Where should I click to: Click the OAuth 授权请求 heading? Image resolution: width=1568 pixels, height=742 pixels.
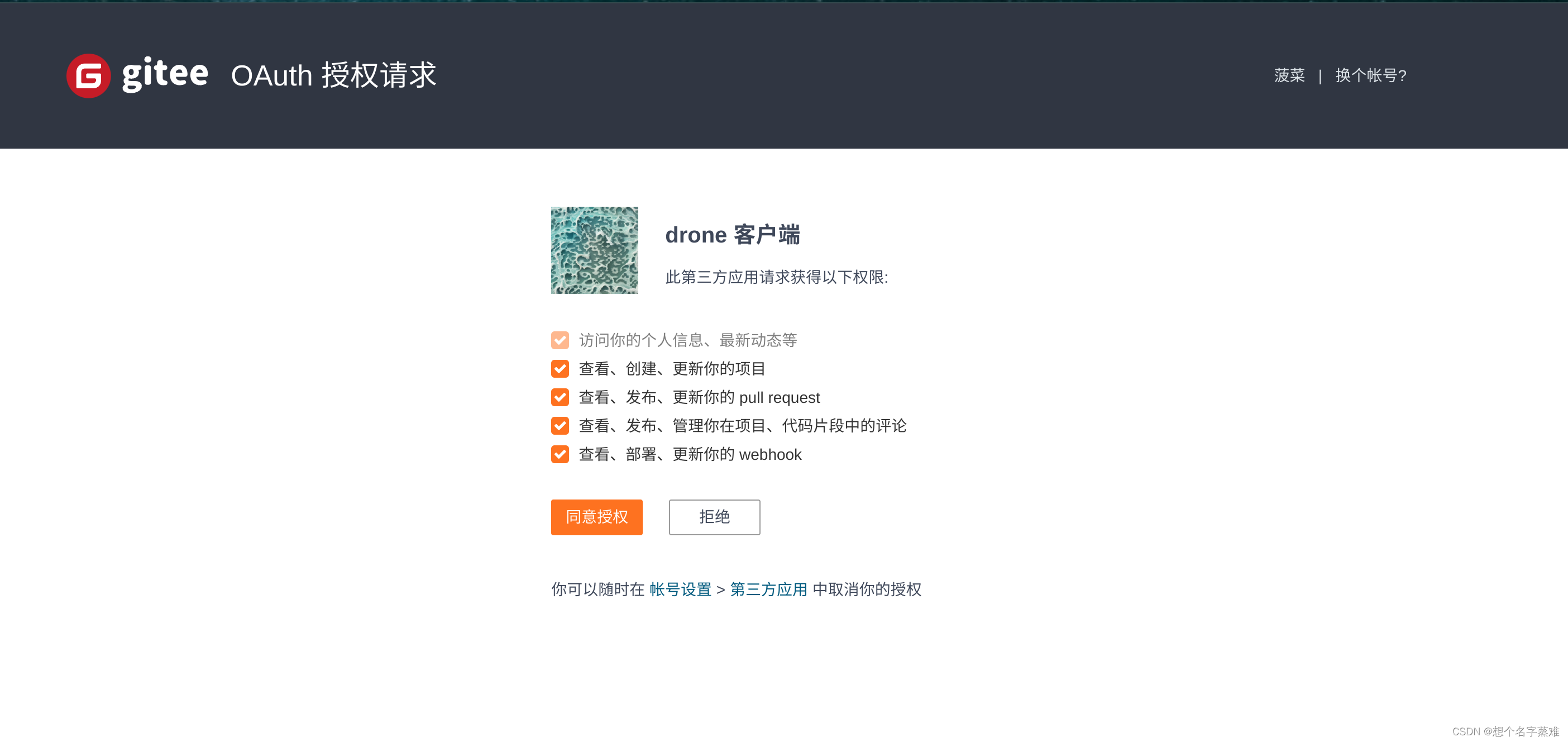(333, 75)
